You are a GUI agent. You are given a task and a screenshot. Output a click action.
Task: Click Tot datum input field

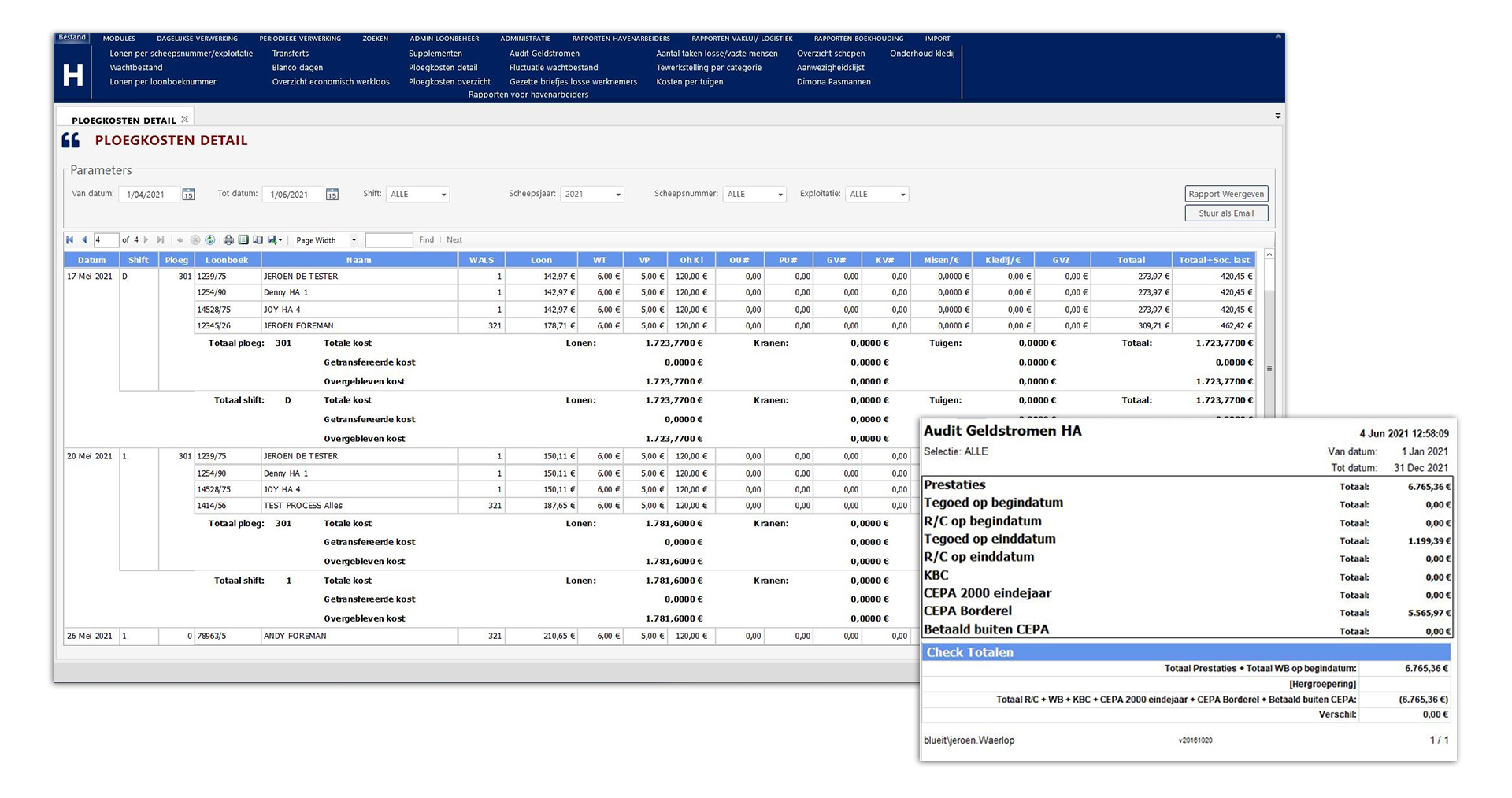[293, 195]
